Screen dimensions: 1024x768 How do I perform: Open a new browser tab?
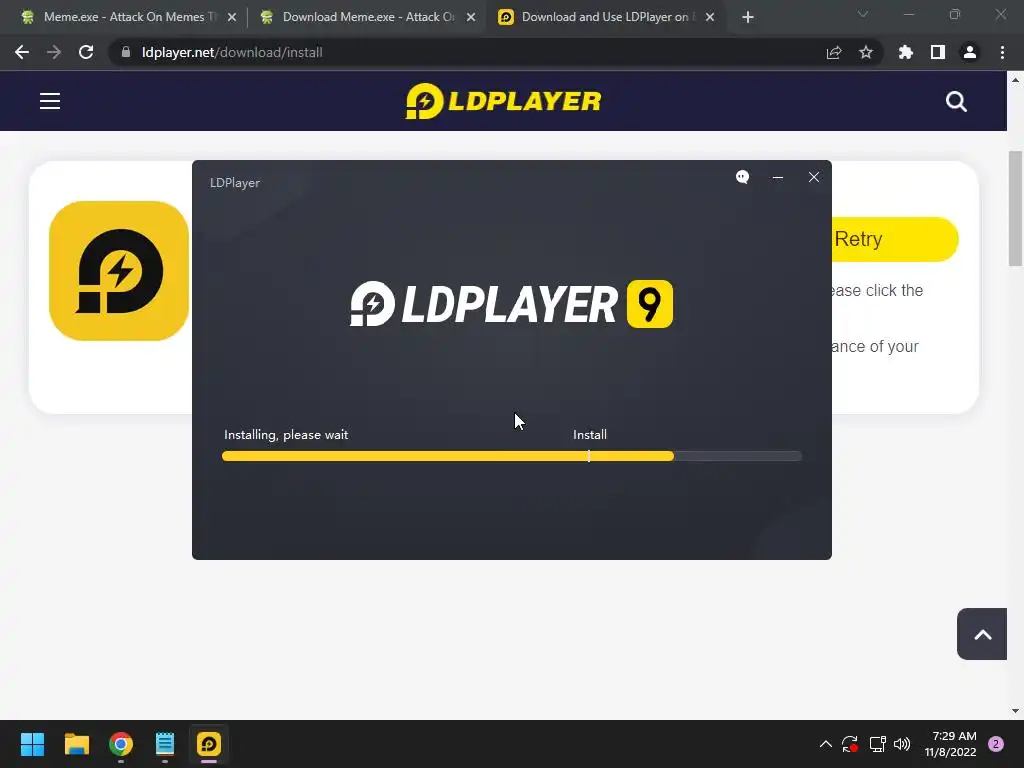(748, 17)
